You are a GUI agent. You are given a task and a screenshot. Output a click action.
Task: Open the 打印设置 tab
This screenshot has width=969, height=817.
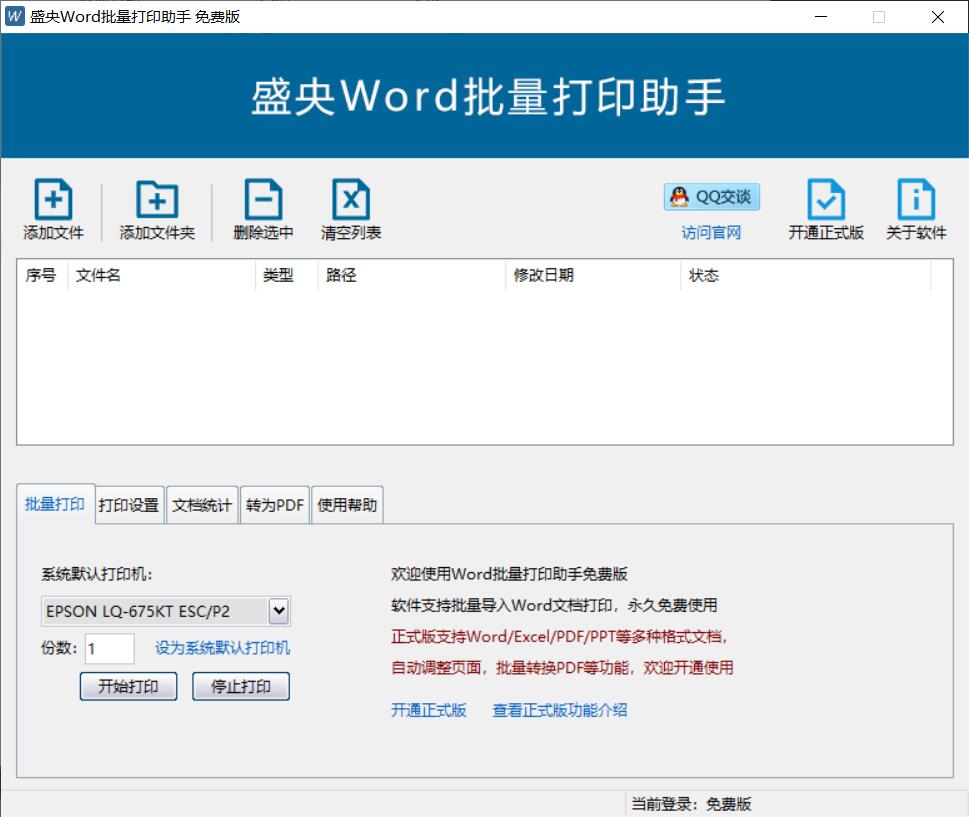[x=129, y=506]
